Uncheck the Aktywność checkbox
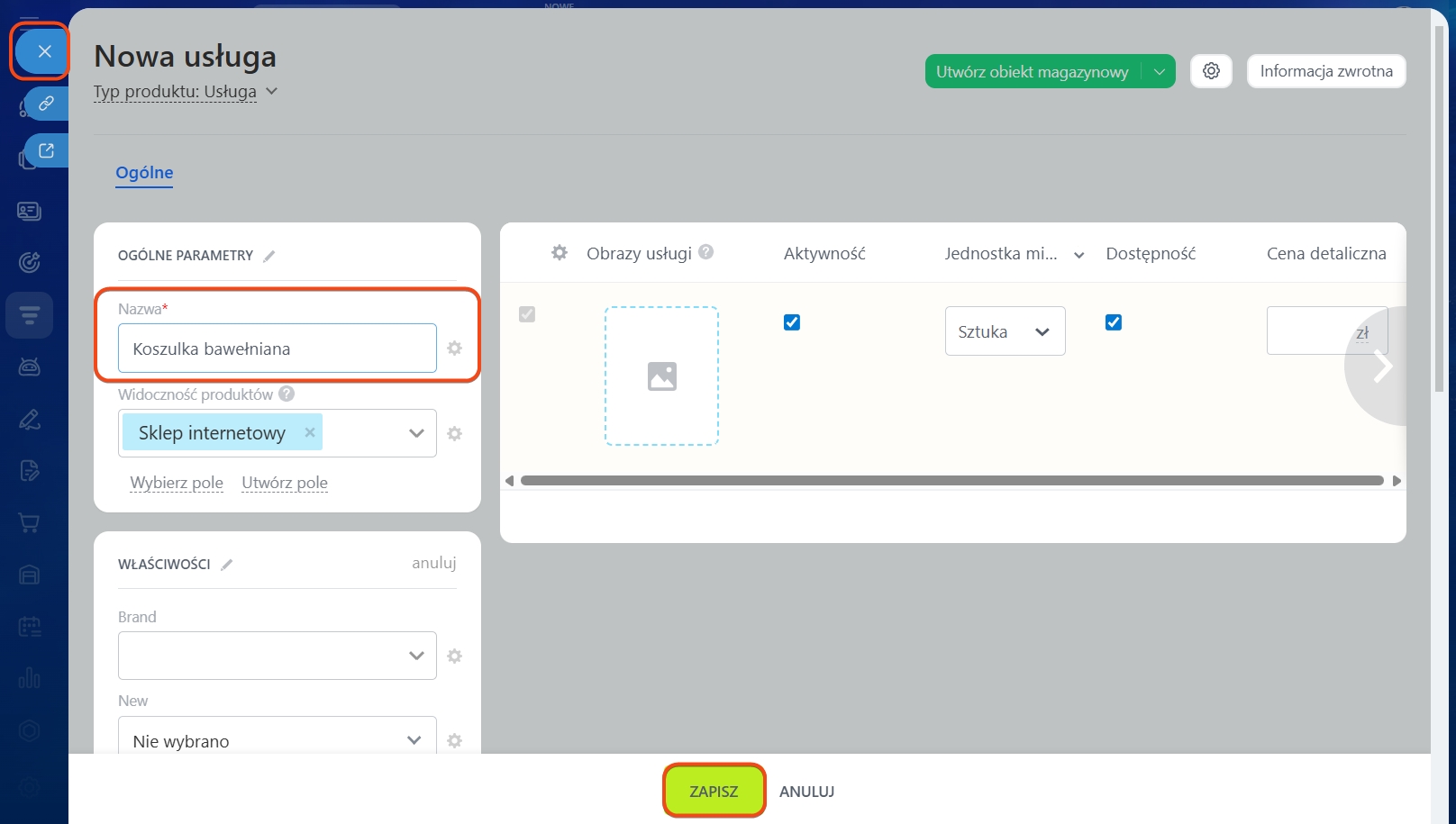1456x824 pixels. [x=792, y=322]
